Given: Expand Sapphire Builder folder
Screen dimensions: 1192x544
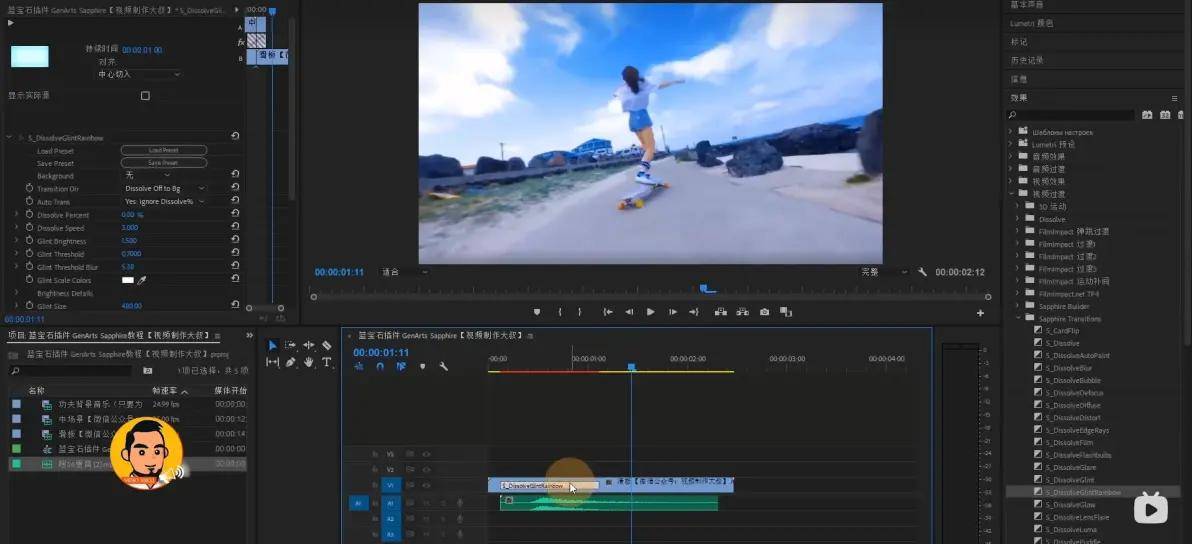Looking at the screenshot, I should pyautogui.click(x=1019, y=306).
